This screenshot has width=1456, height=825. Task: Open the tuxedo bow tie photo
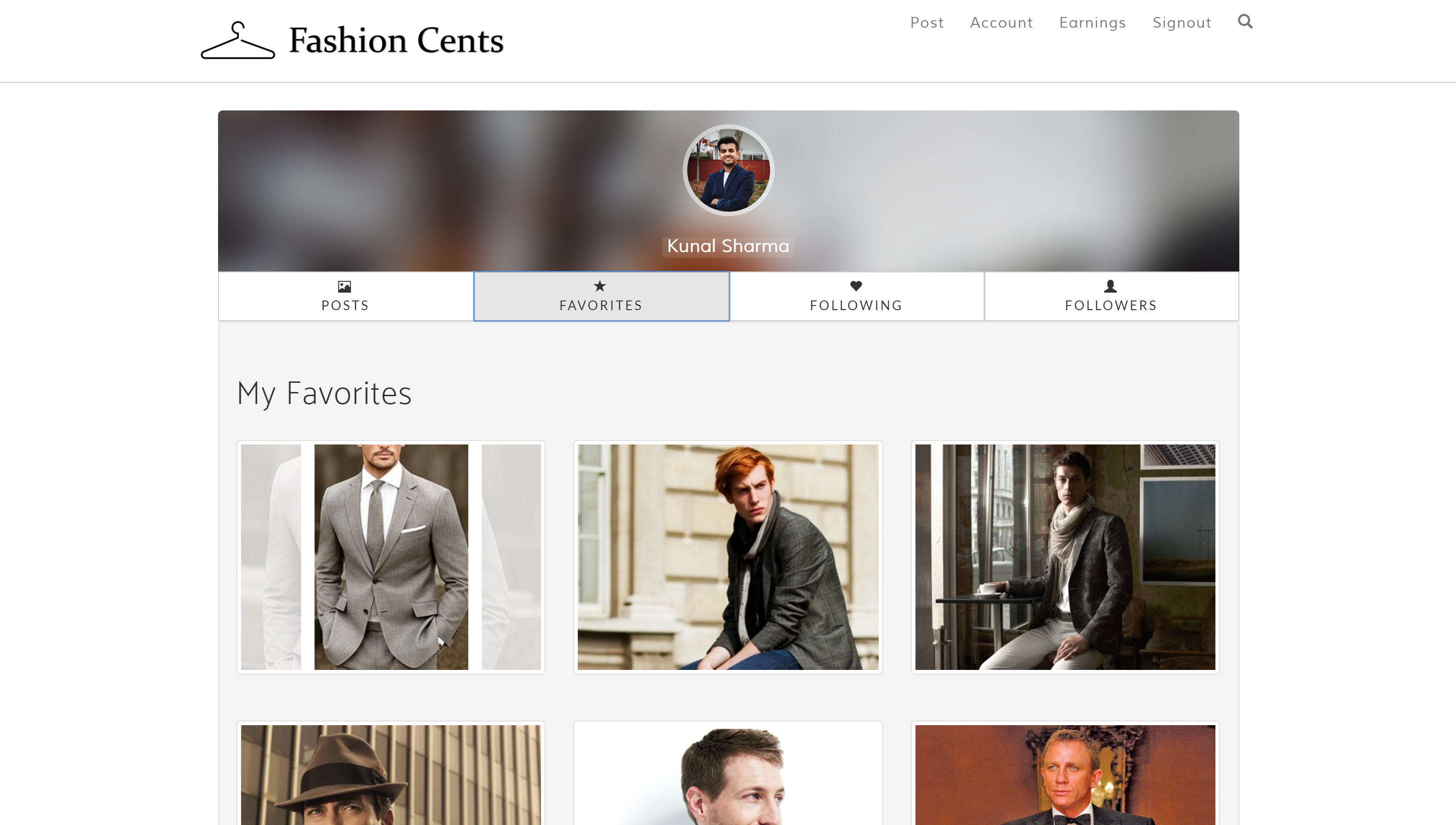coord(1065,774)
